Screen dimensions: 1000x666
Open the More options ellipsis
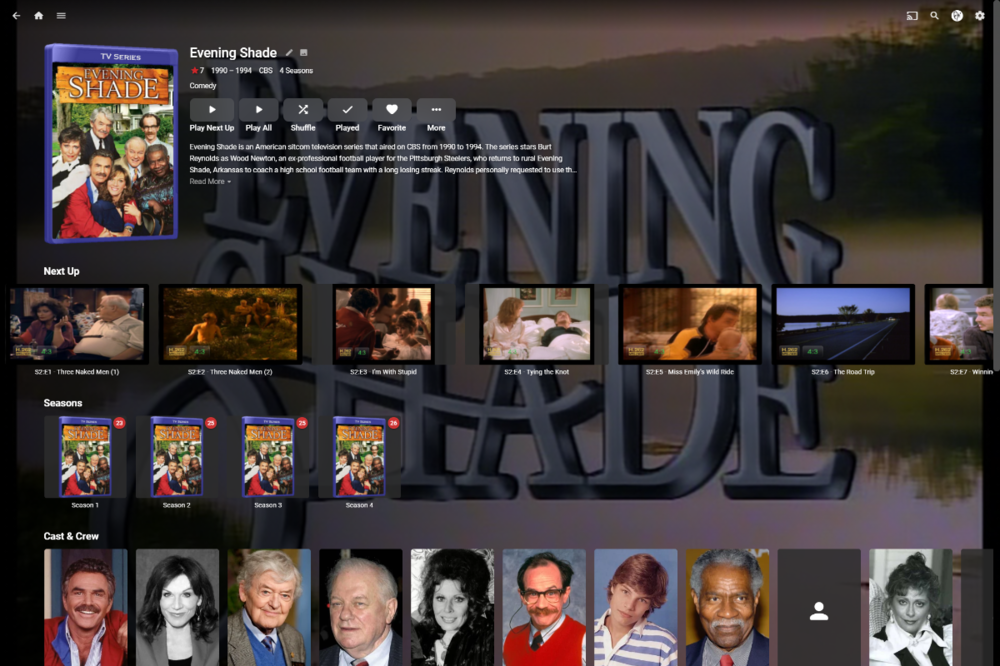pyautogui.click(x=436, y=110)
